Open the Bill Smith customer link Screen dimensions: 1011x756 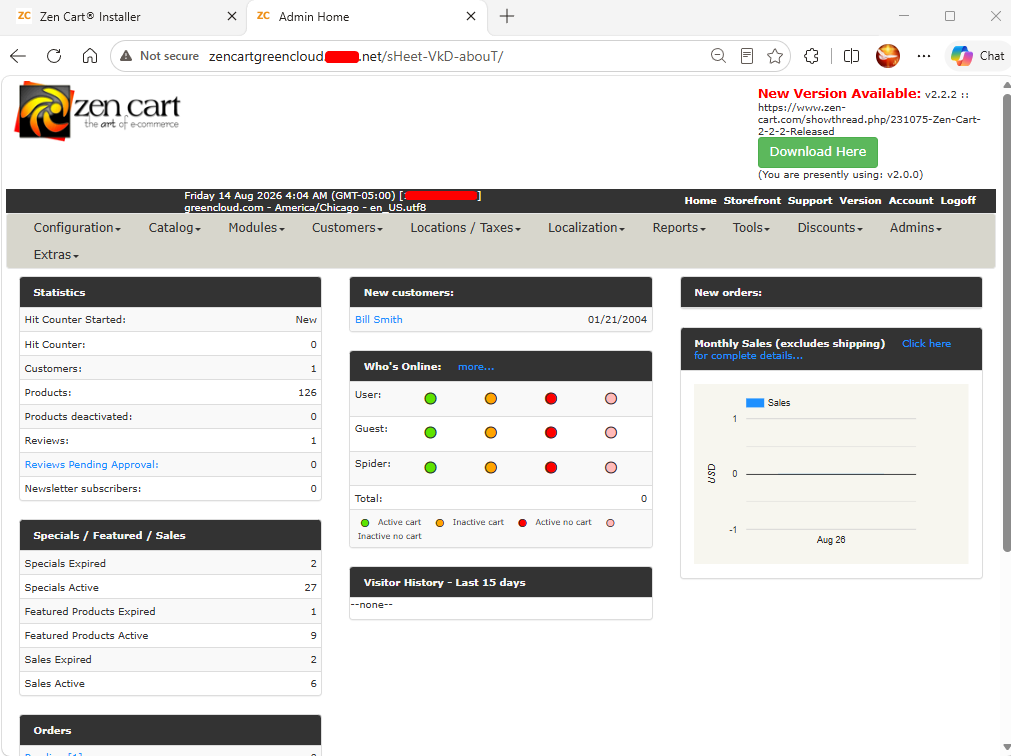(x=378, y=320)
